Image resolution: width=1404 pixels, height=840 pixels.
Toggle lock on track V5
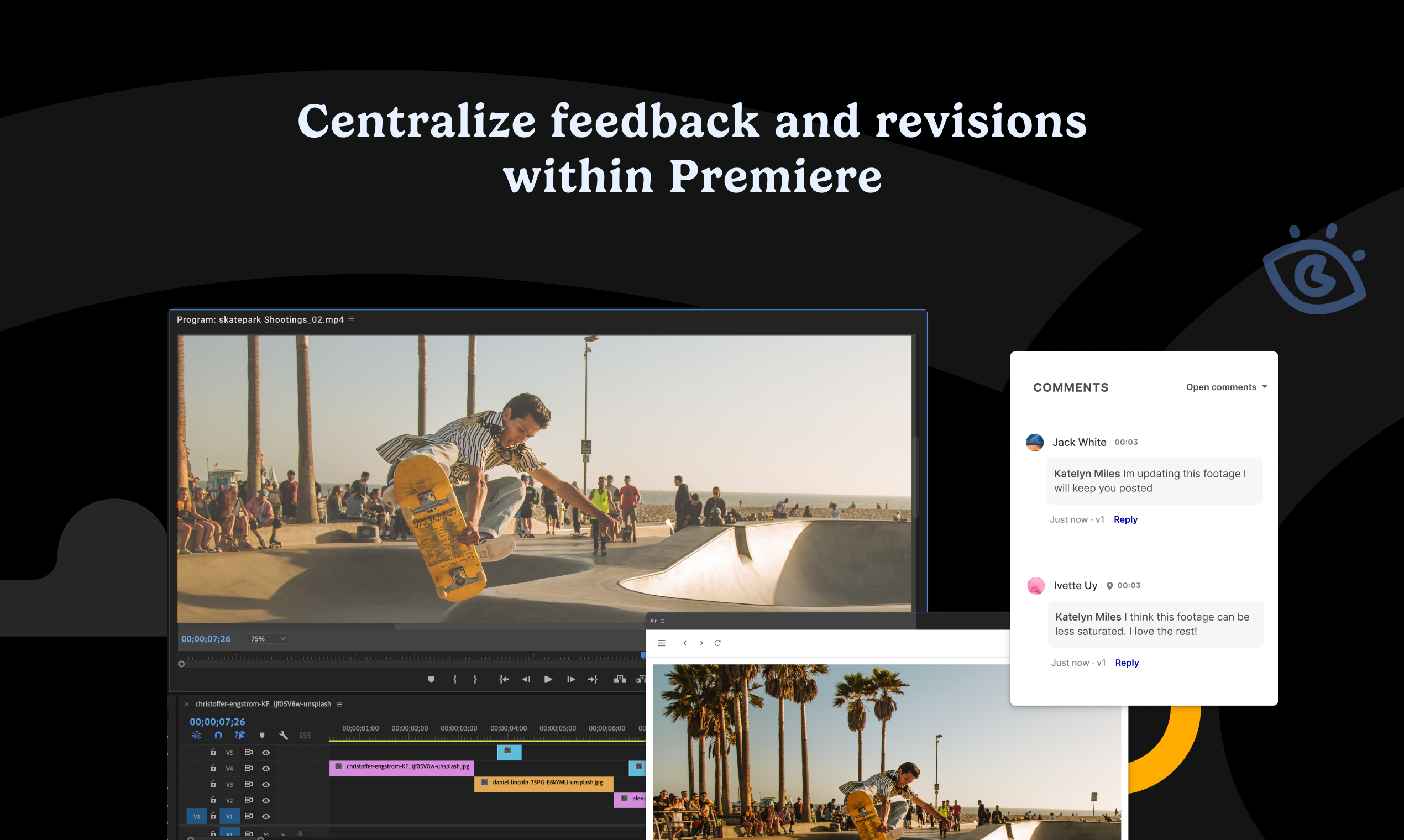213,752
